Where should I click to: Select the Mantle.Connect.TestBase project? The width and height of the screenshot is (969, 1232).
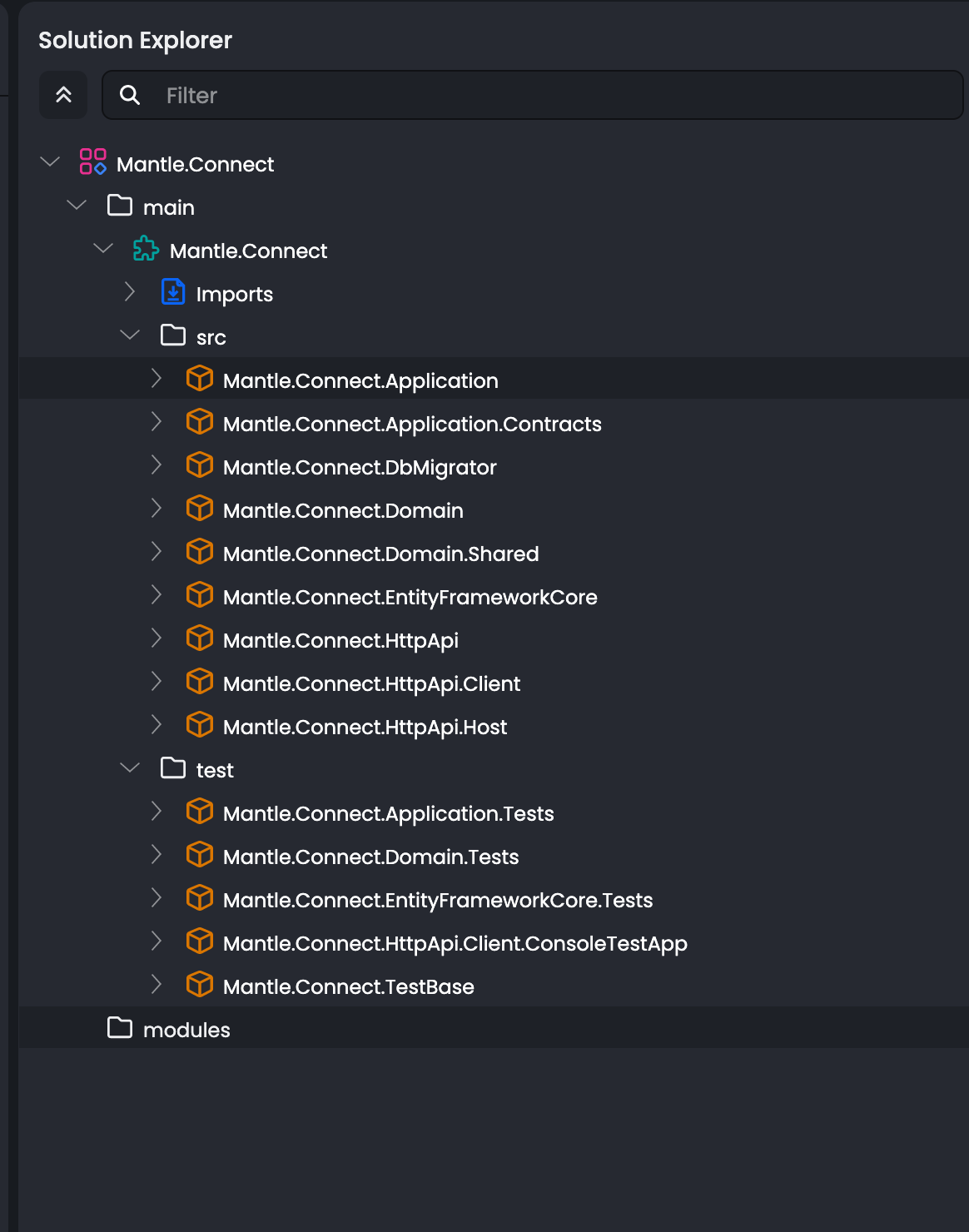click(348, 987)
